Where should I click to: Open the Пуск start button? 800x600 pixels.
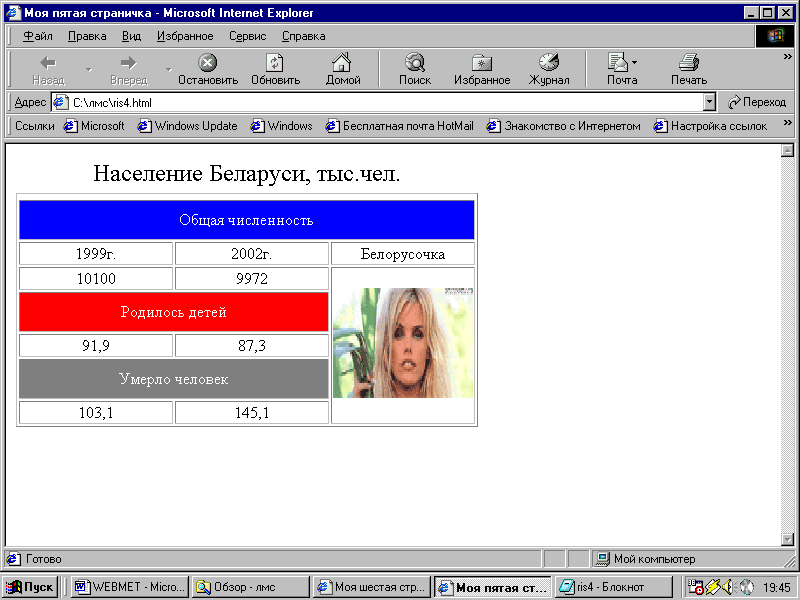tap(30, 587)
